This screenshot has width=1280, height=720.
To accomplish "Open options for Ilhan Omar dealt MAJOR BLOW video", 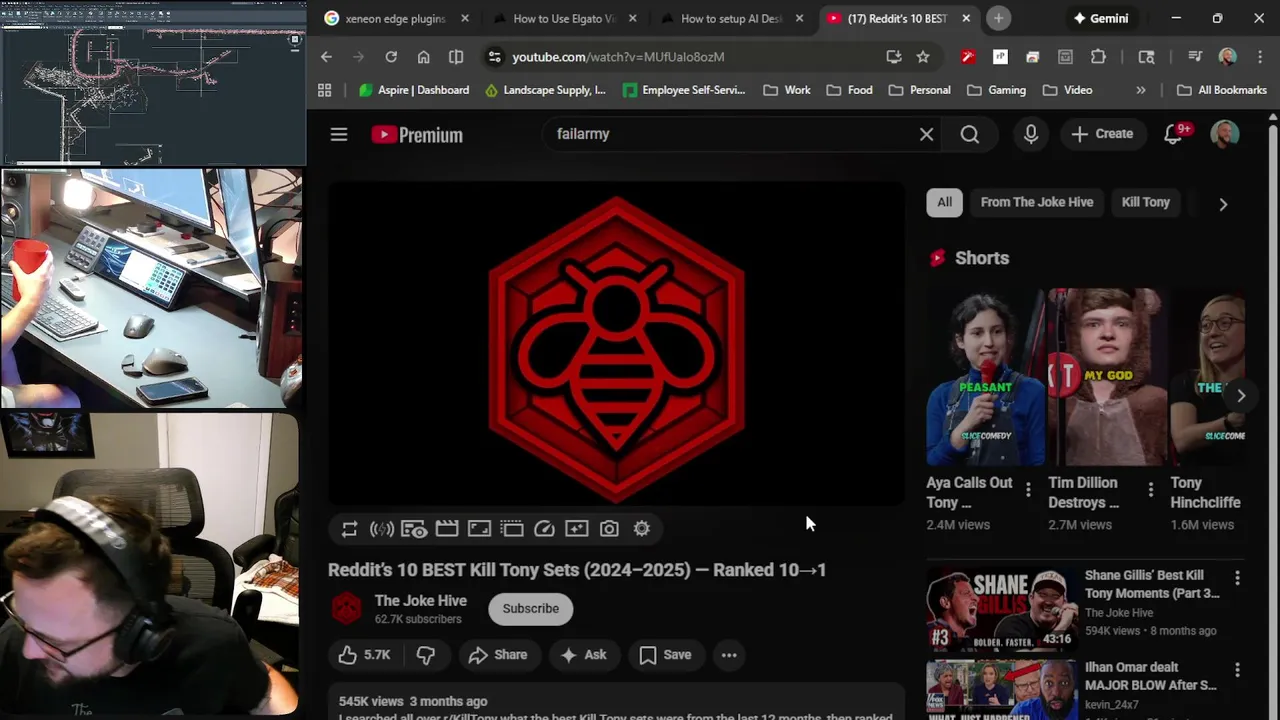I will 1237,670.
